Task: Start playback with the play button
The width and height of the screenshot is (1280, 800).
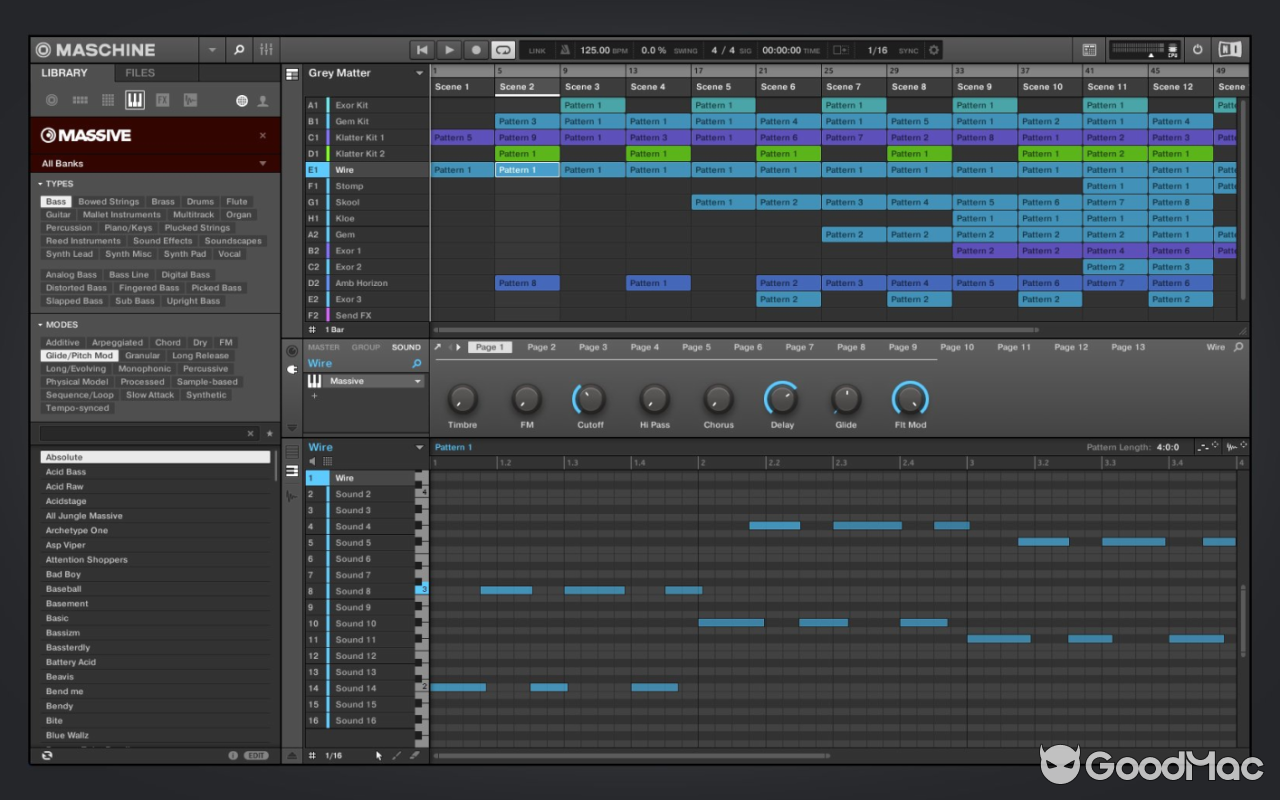Action: click(x=448, y=49)
